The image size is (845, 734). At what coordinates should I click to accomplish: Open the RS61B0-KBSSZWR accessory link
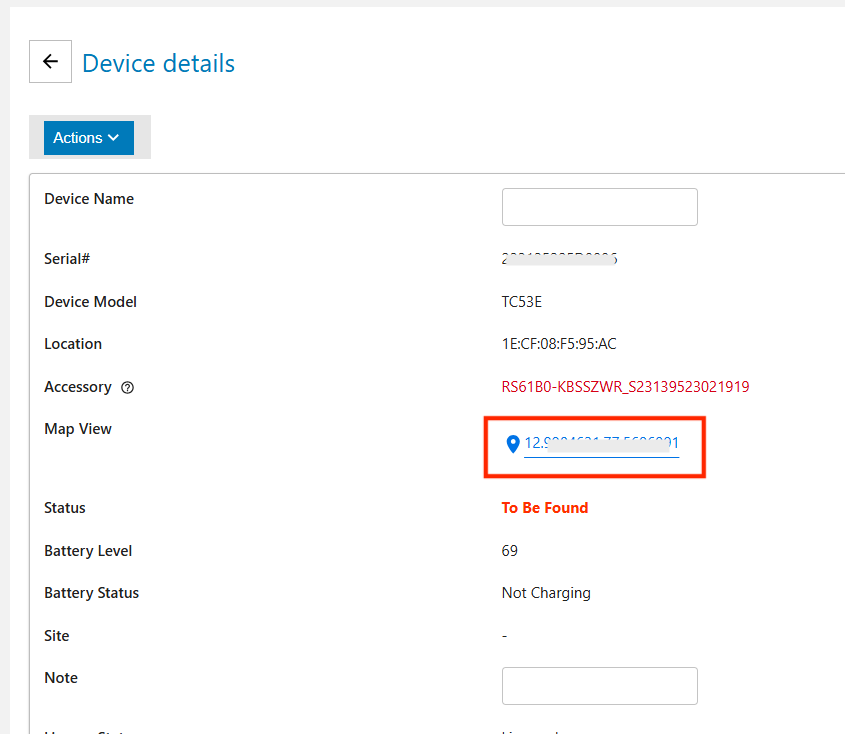(625, 386)
